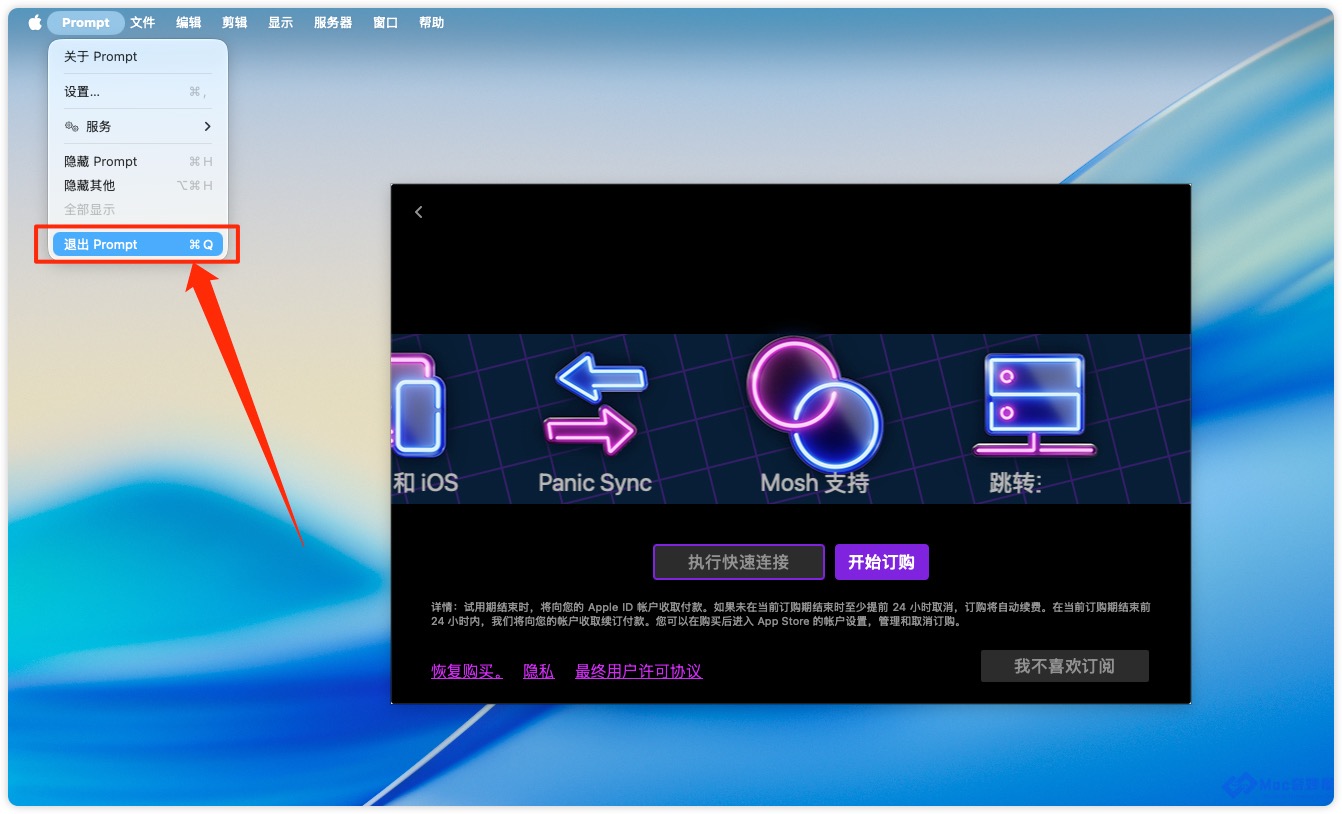Click the 跳转 server icon

click(1034, 405)
